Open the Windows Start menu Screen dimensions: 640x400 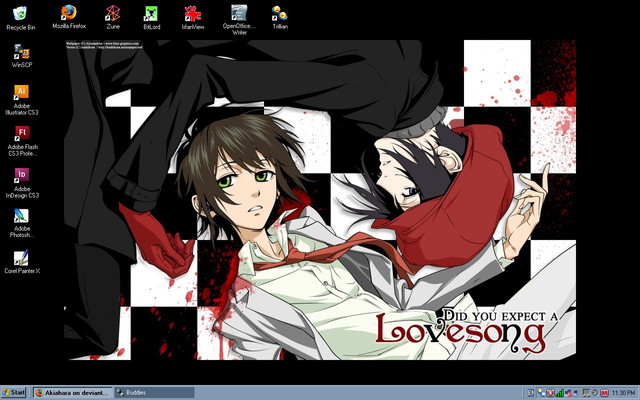13,393
